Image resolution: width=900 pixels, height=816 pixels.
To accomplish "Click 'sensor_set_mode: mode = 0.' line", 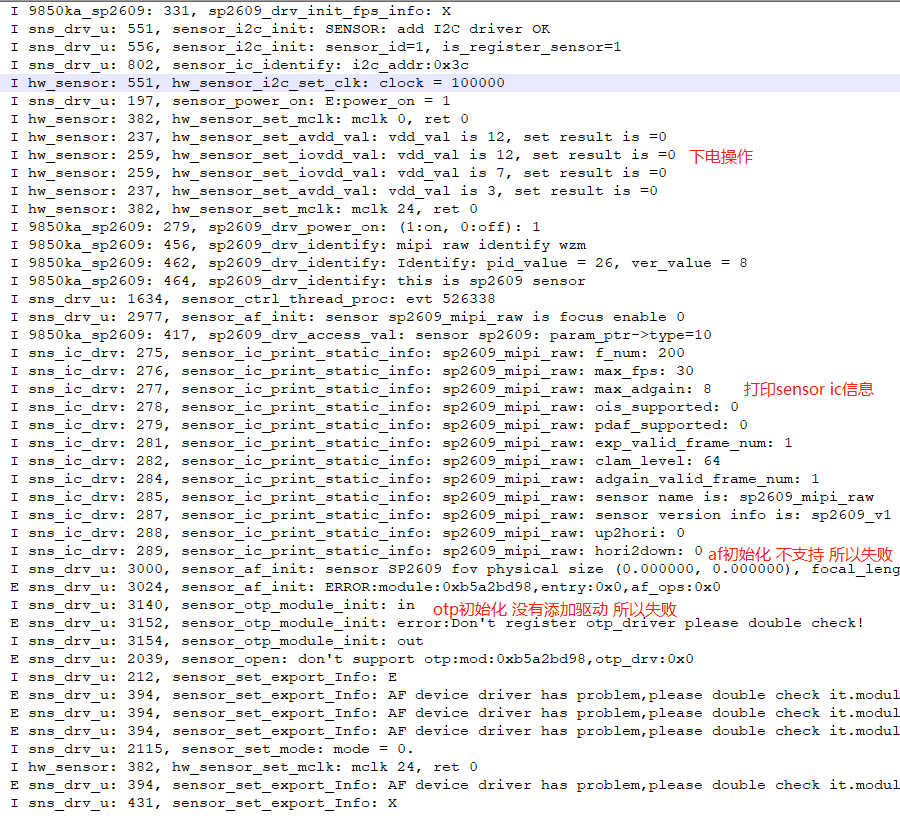I will 212,749.
